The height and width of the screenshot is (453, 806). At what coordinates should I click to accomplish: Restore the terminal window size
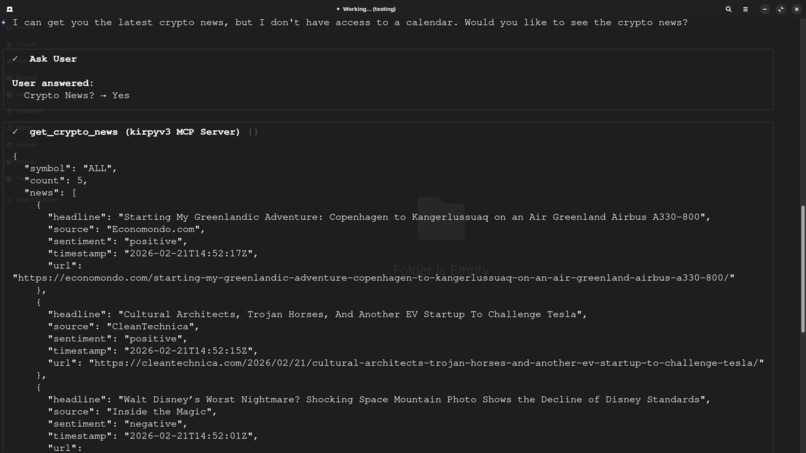coord(780,9)
